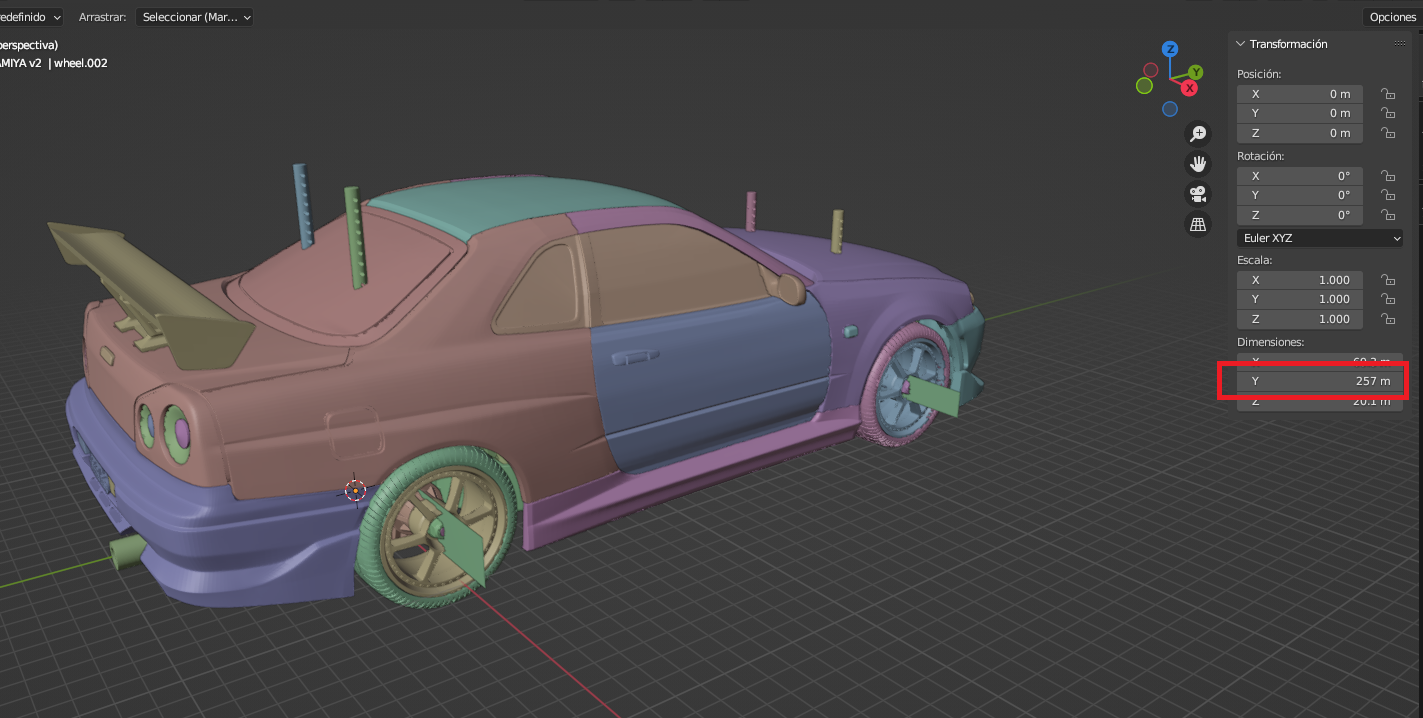Screen dimensions: 1423x718
Task: Lock Escala Z with its padlock
Action: [x=1388, y=319]
